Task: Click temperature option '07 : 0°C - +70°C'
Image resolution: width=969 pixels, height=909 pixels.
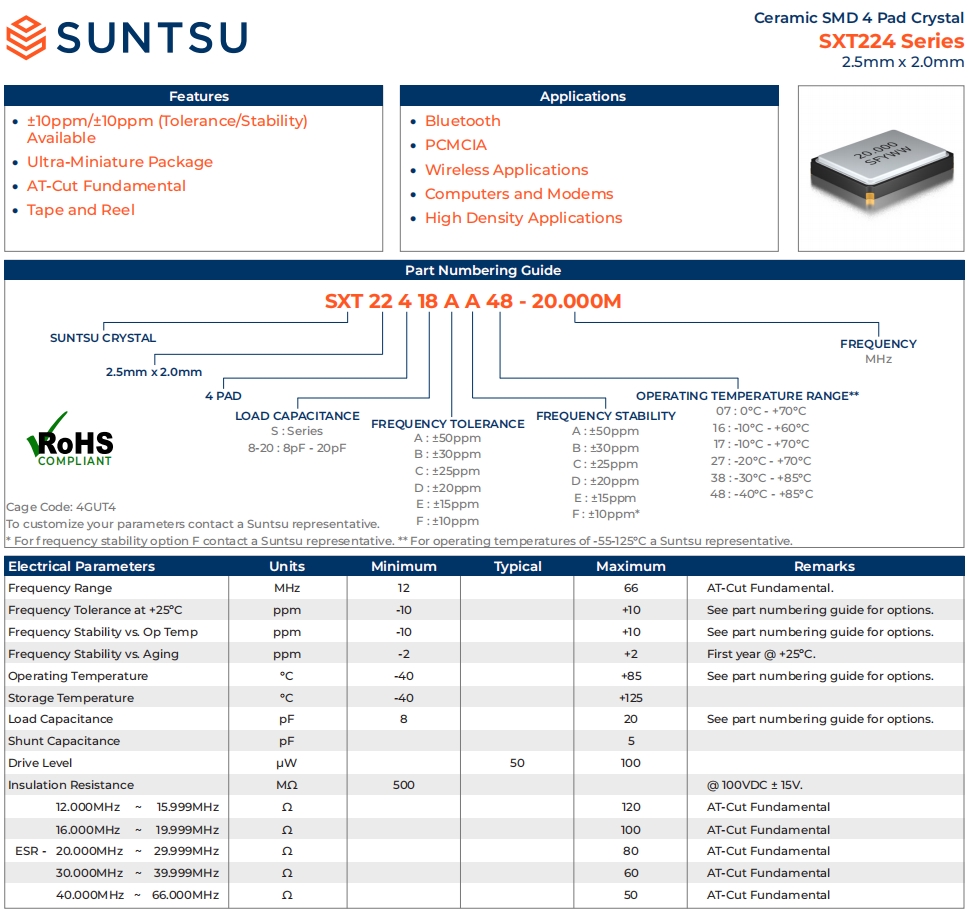Action: pyautogui.click(x=761, y=411)
